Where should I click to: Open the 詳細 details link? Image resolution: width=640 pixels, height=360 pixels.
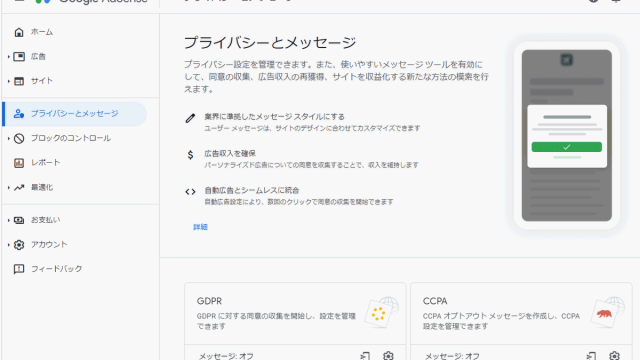(x=200, y=227)
